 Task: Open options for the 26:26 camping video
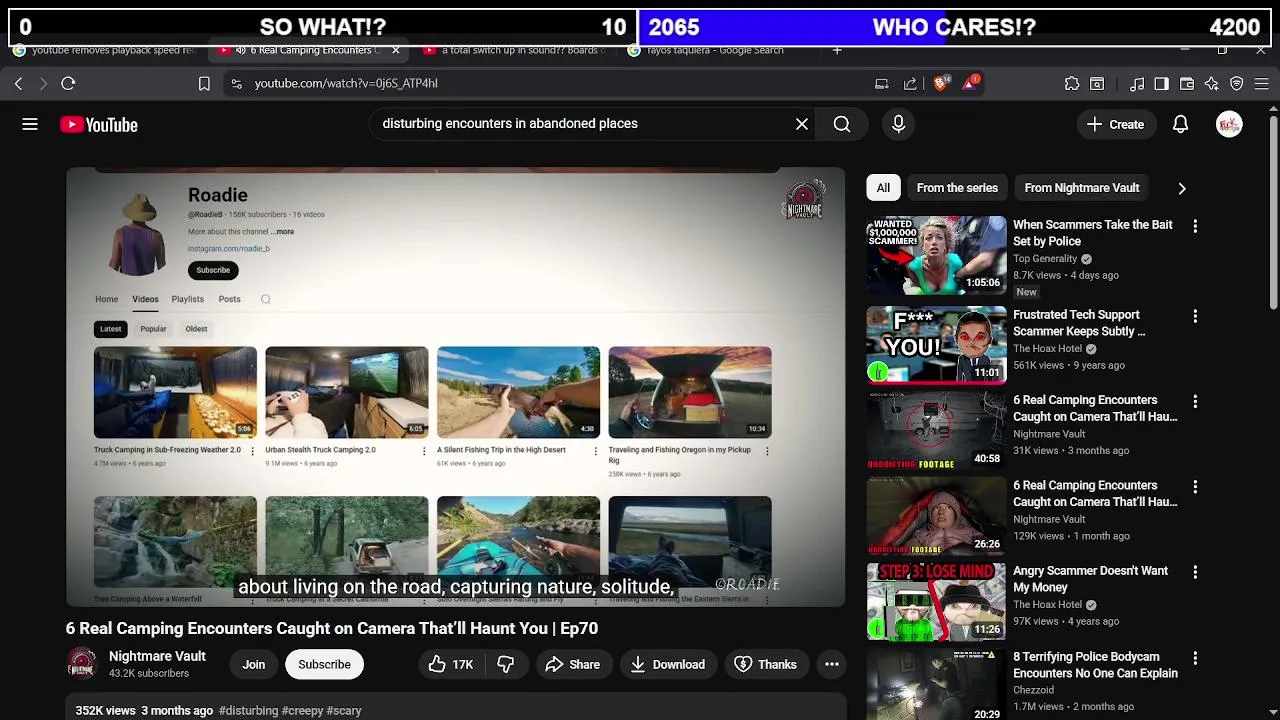click(x=1195, y=487)
